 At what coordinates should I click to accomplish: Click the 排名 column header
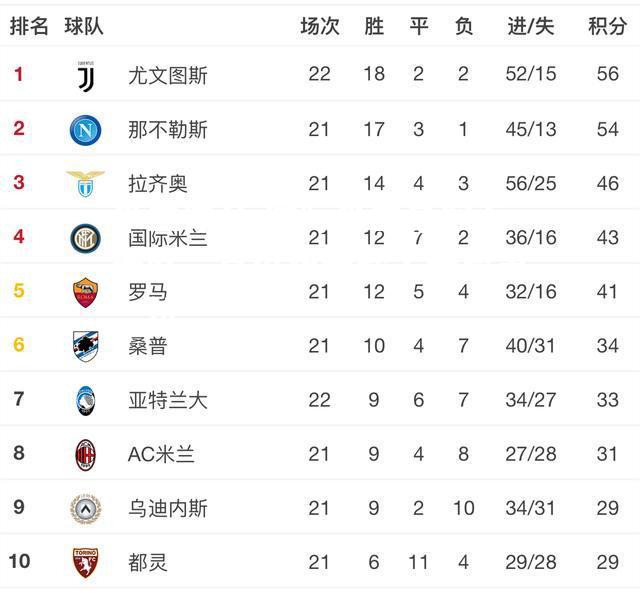click(x=29, y=26)
